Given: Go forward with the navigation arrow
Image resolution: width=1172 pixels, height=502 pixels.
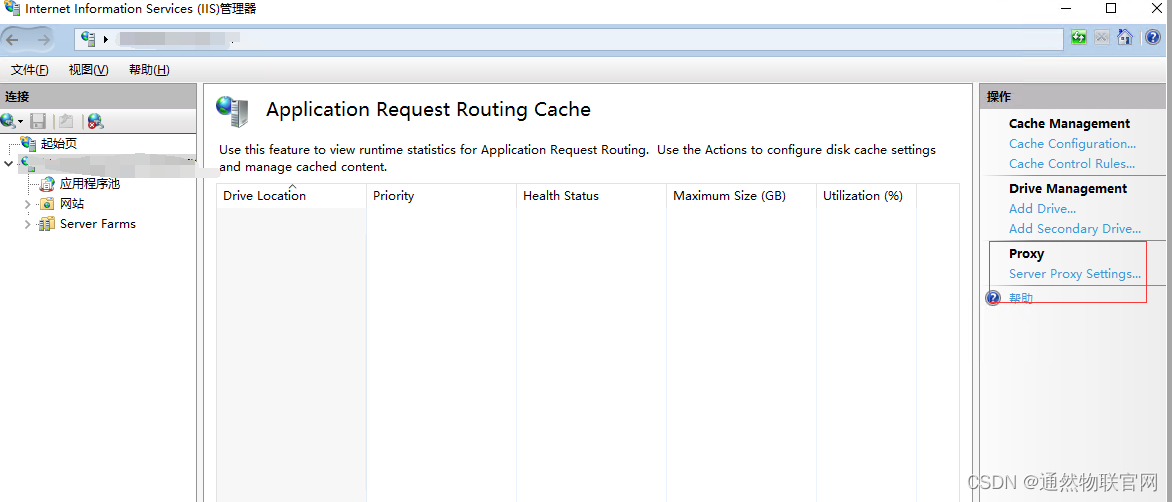Looking at the screenshot, I should pyautogui.click(x=43, y=40).
